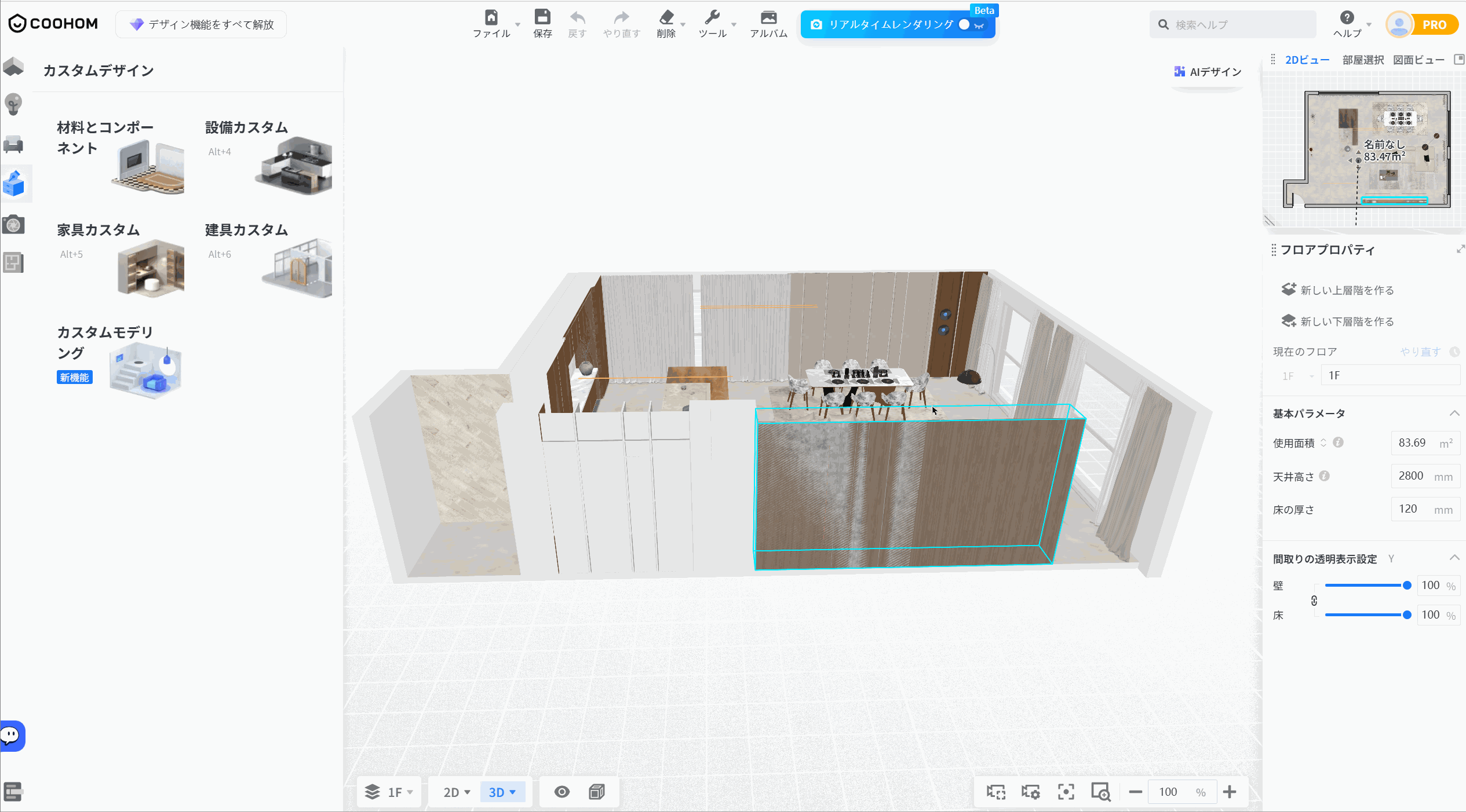Toggle the リアルタイムレンダリング switch
Image resolution: width=1466 pixels, height=812 pixels.
[971, 24]
